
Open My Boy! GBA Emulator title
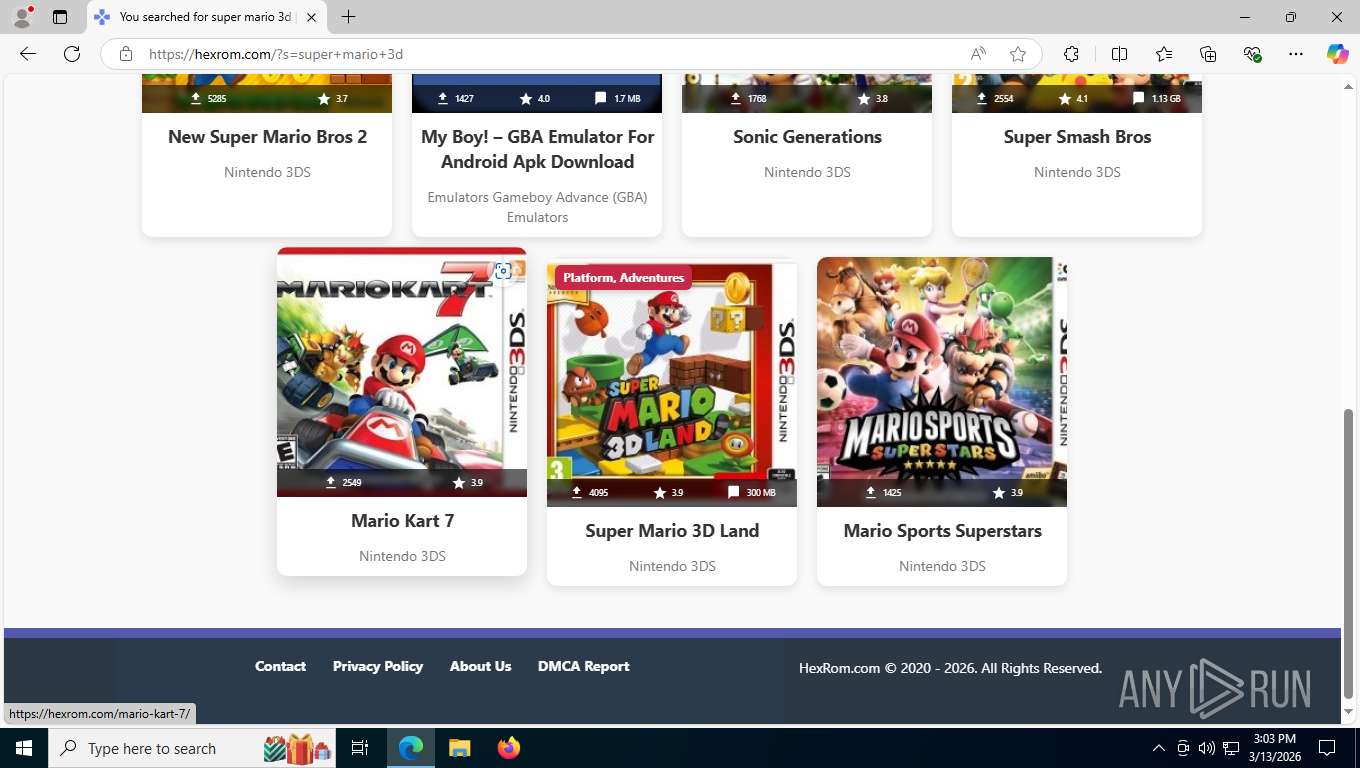click(x=537, y=149)
